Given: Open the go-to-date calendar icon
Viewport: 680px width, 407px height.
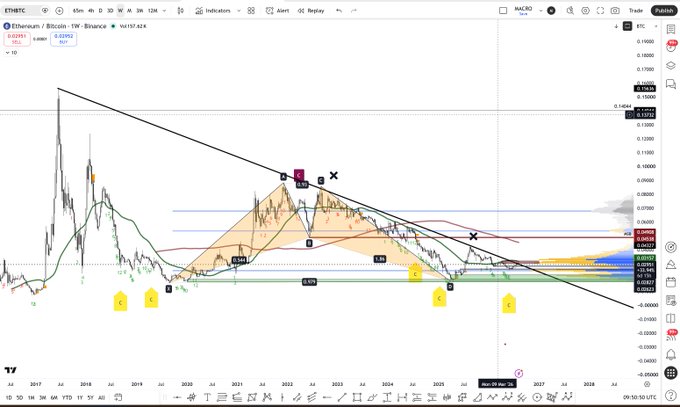Looking at the screenshot, I should point(118,397).
